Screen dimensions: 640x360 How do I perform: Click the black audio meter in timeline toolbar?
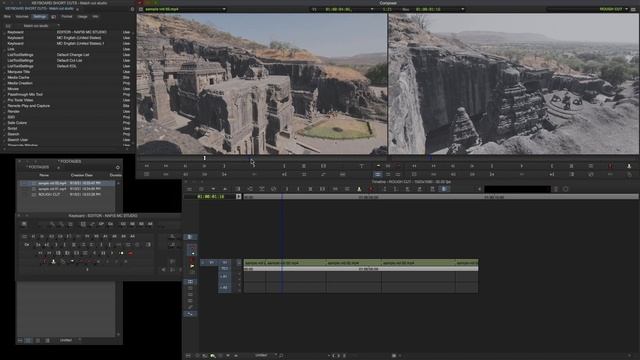[517, 189]
